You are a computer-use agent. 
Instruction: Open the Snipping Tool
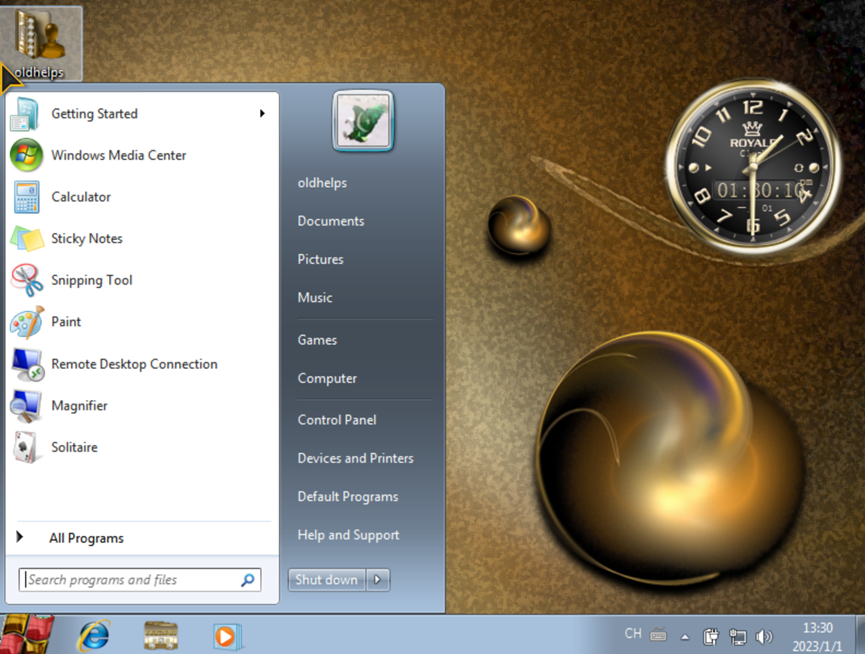[x=91, y=280]
